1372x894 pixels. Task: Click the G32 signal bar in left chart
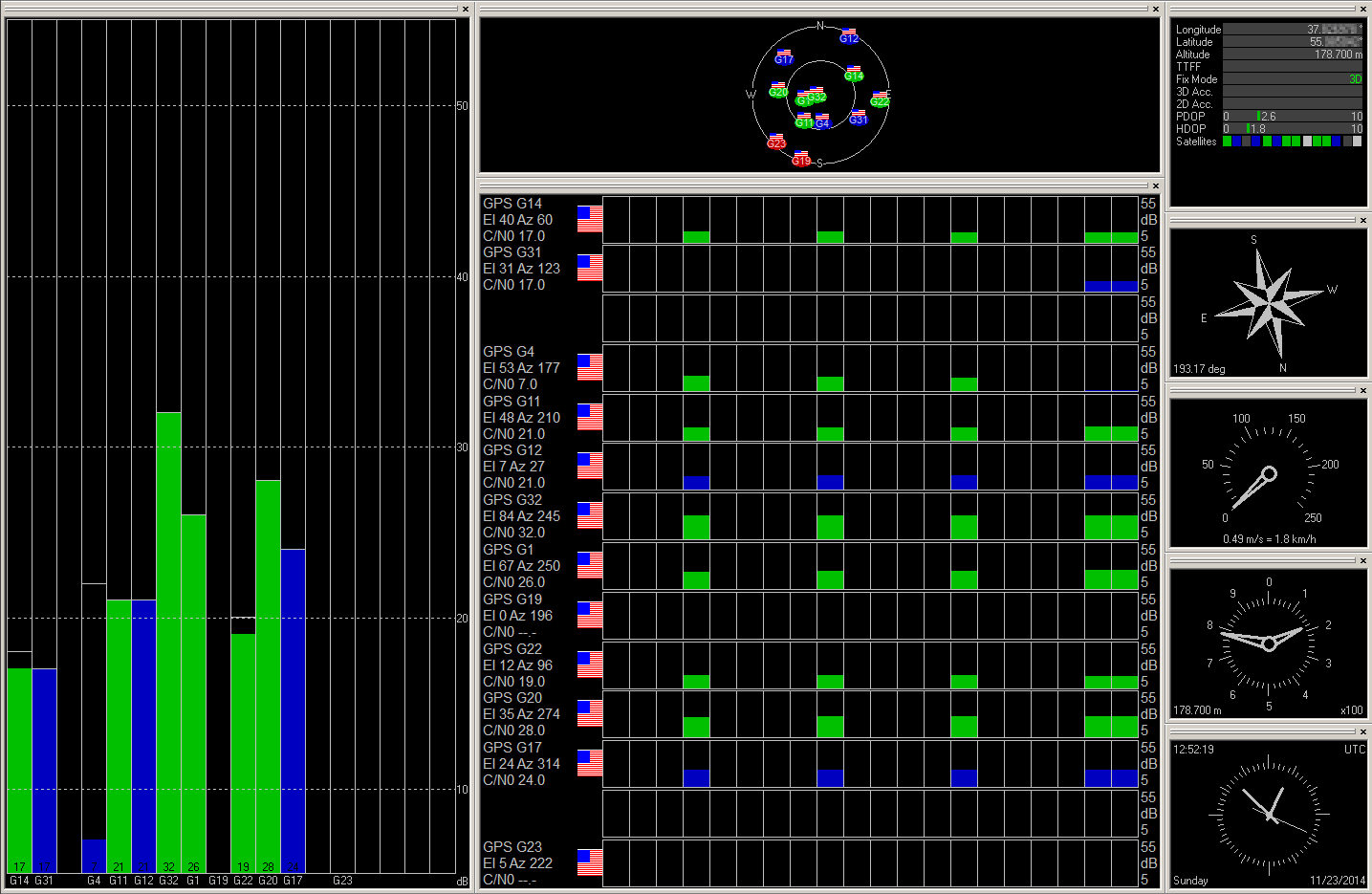point(168,641)
